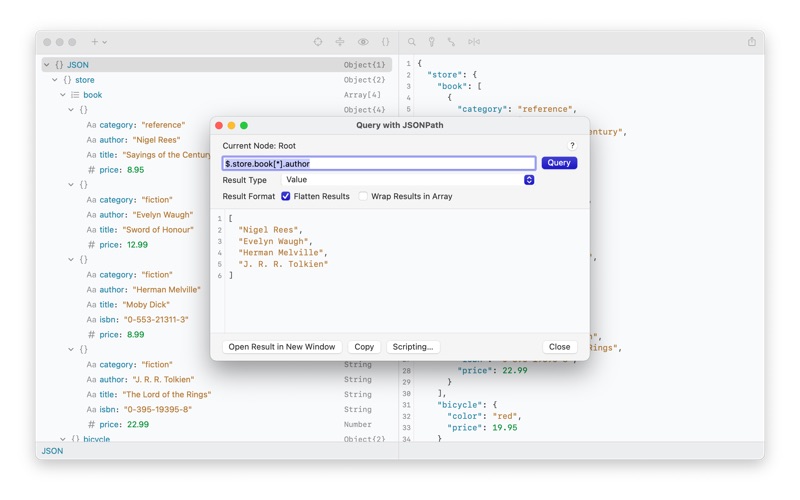Screen dimensions: 800x500
Task: Collapse the object containing "J. R. R. Tolkien"
Action: coord(71,349)
